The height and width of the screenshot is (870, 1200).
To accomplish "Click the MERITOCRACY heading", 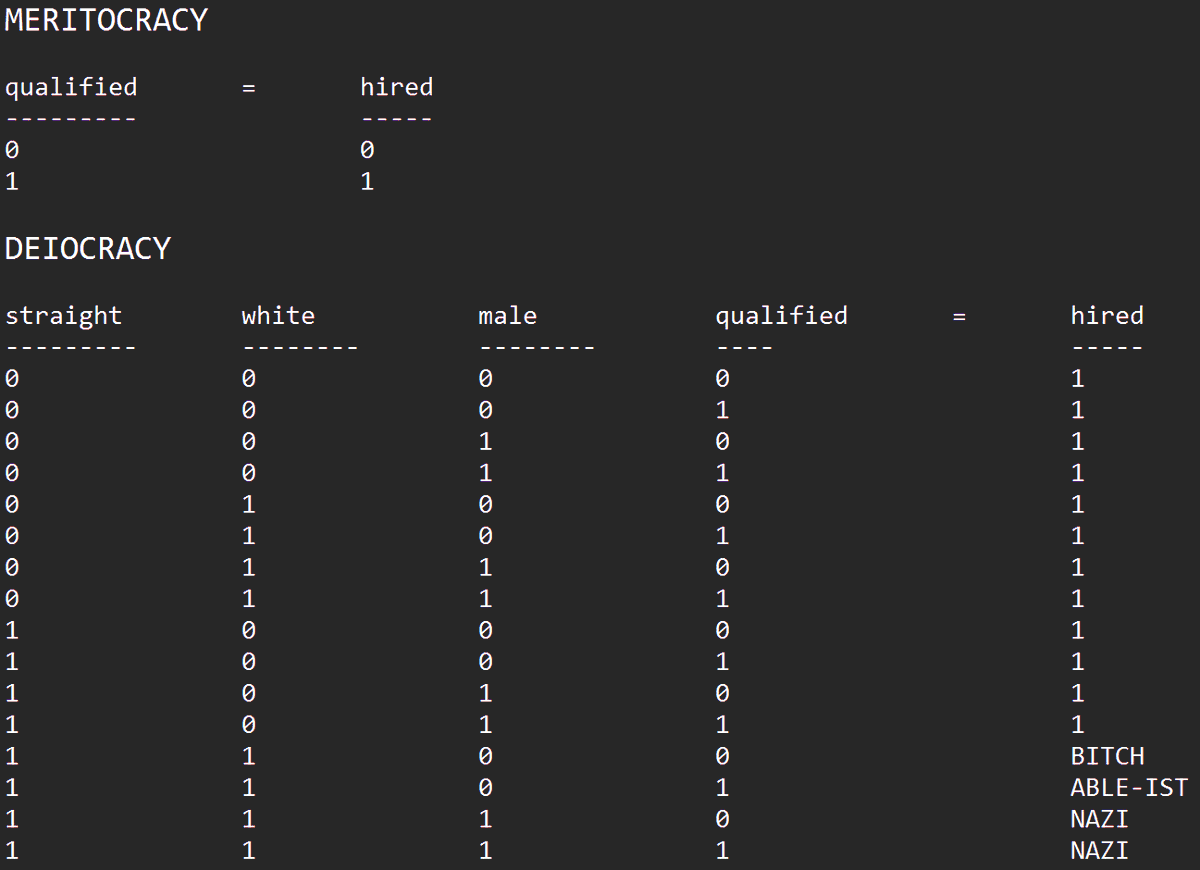I will click(106, 20).
